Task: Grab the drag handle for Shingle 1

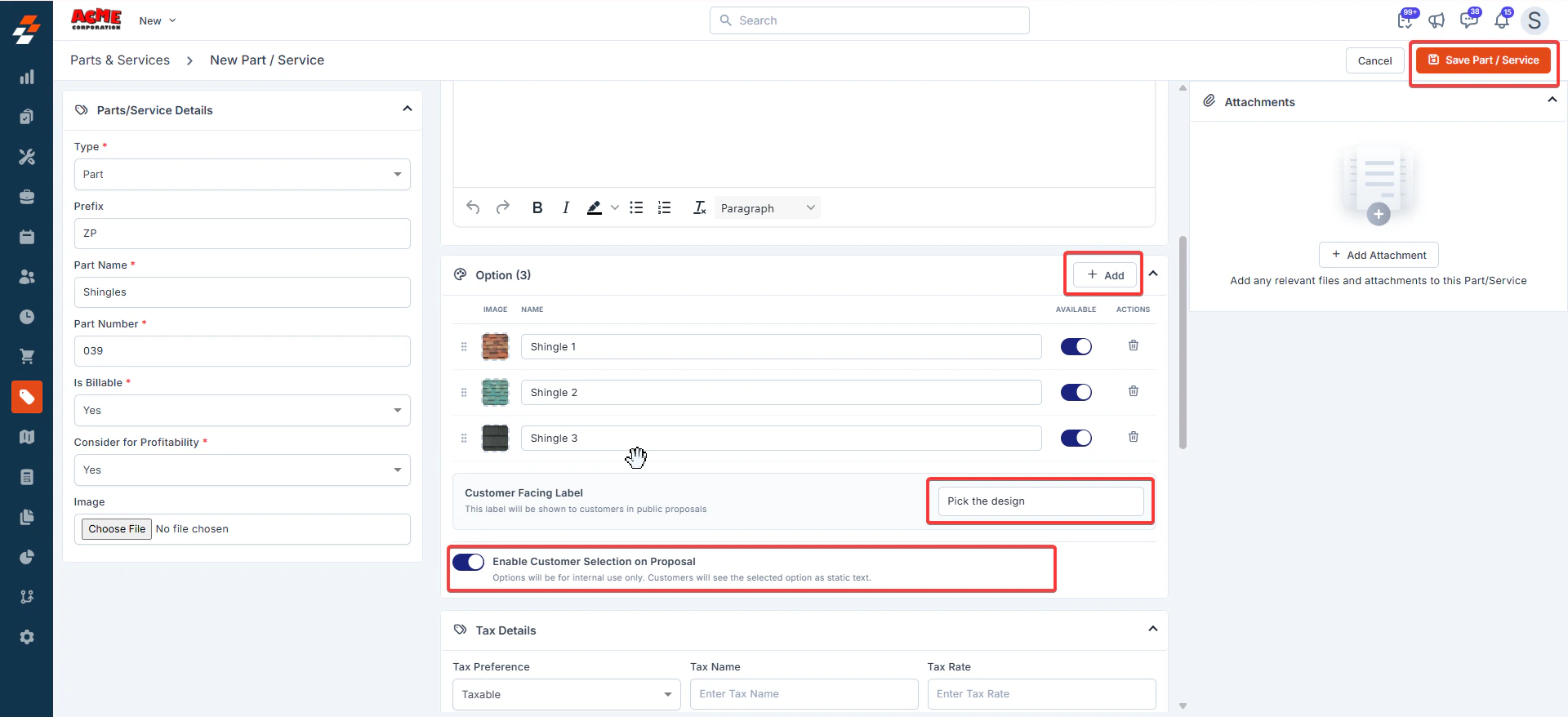Action: tap(464, 346)
